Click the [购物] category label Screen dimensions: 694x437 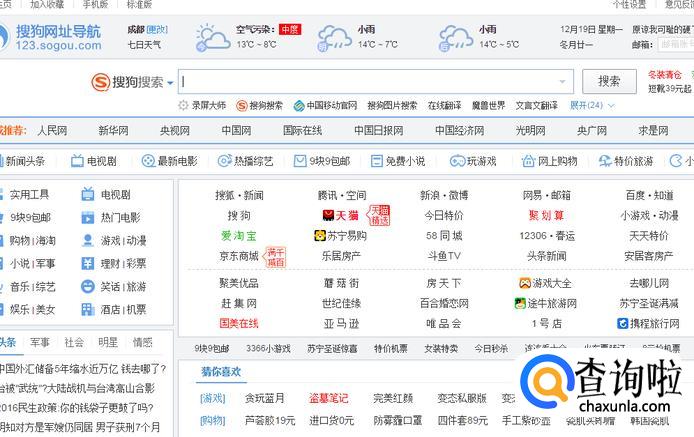(213, 421)
